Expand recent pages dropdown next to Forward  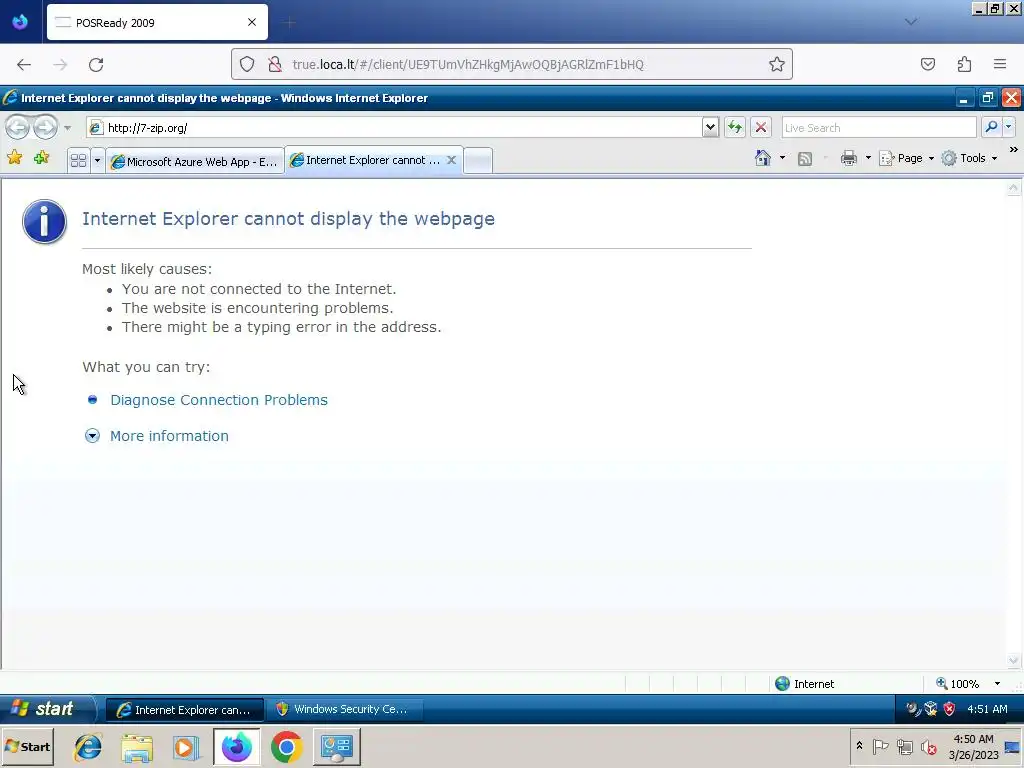(x=67, y=128)
